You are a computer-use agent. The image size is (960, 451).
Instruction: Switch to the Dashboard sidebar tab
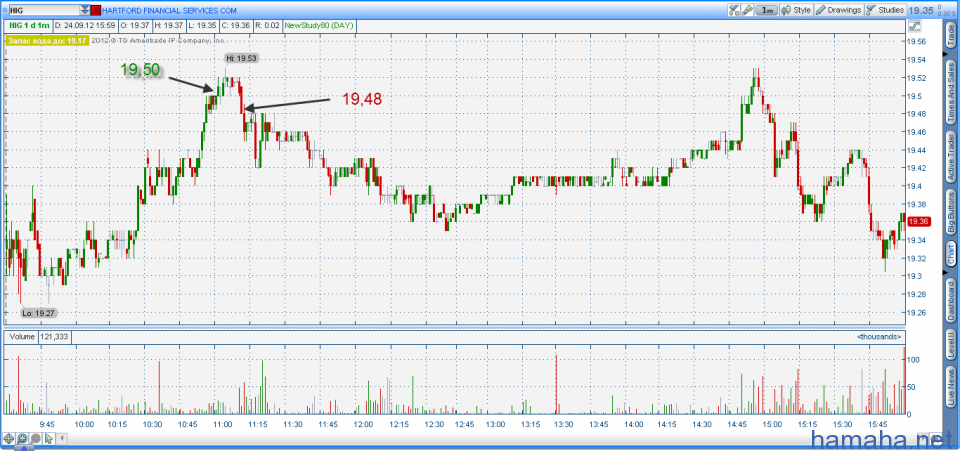(x=951, y=300)
